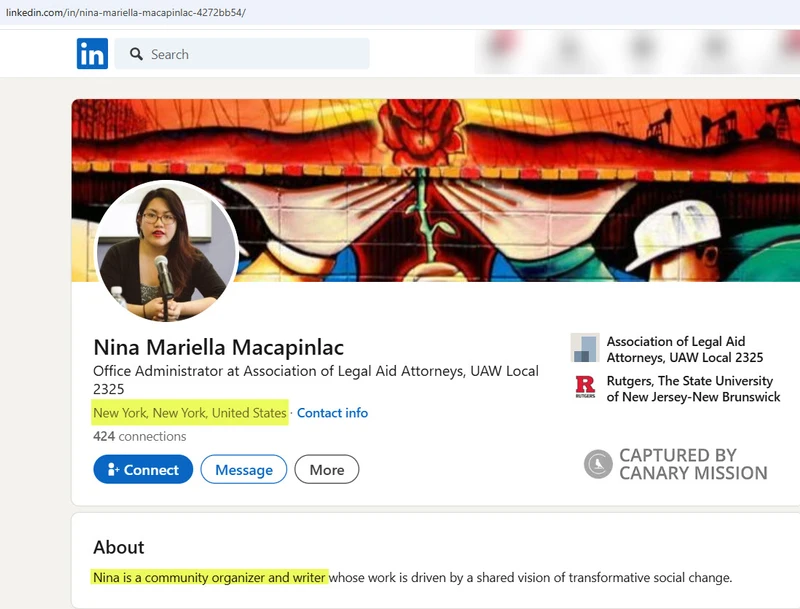Open Rutgers, The State University link
Screen dimensions: 800x609
(693, 389)
